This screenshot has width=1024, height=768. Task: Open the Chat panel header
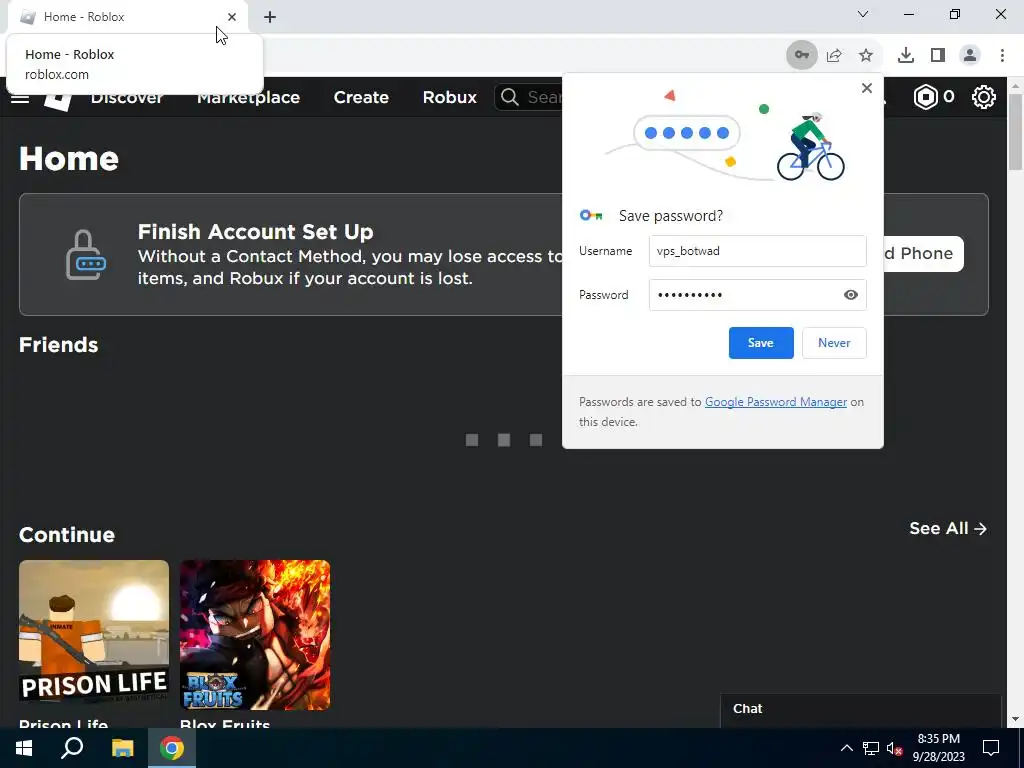tap(860, 709)
